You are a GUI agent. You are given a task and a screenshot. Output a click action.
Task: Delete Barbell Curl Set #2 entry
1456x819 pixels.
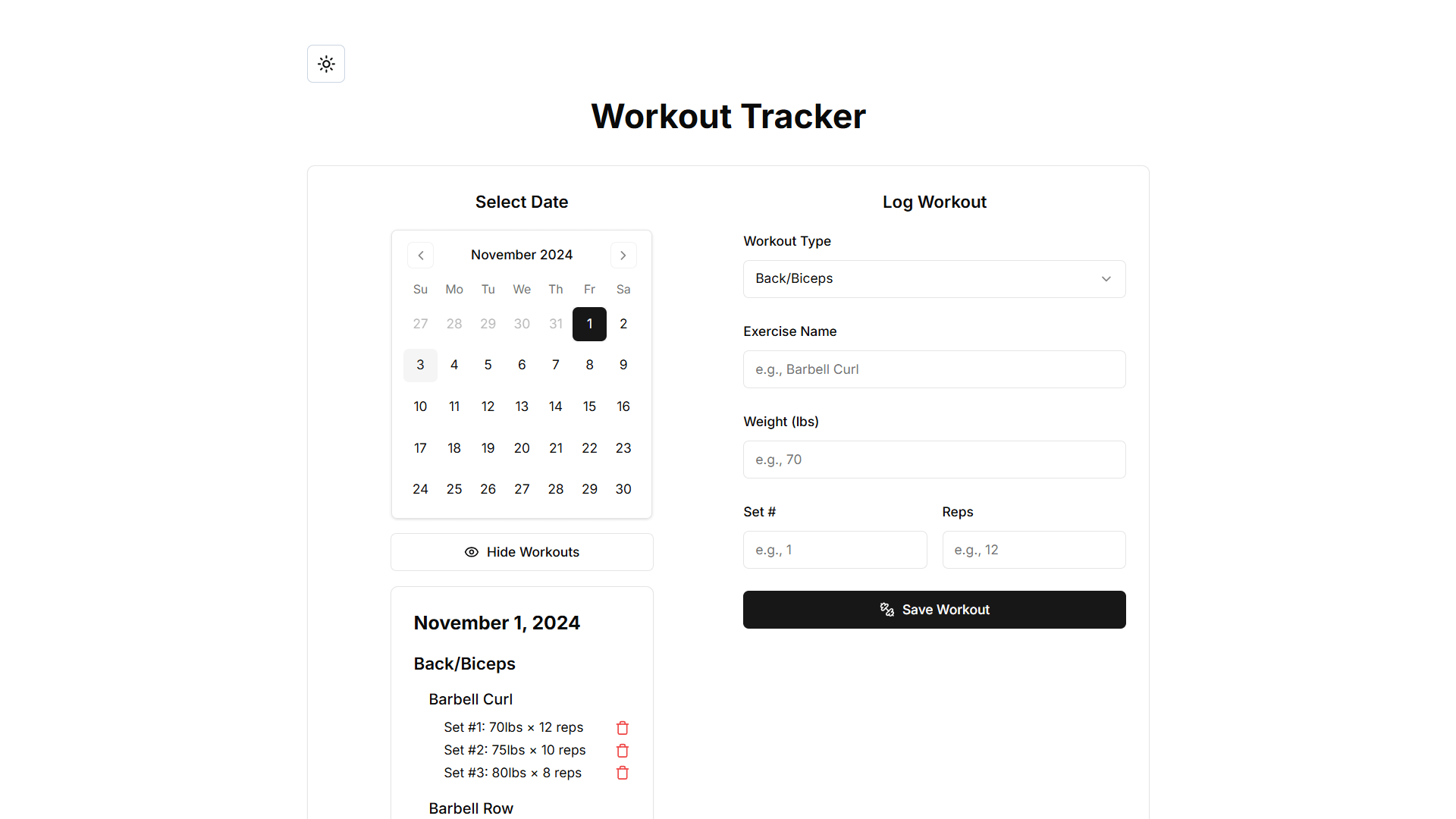point(623,751)
